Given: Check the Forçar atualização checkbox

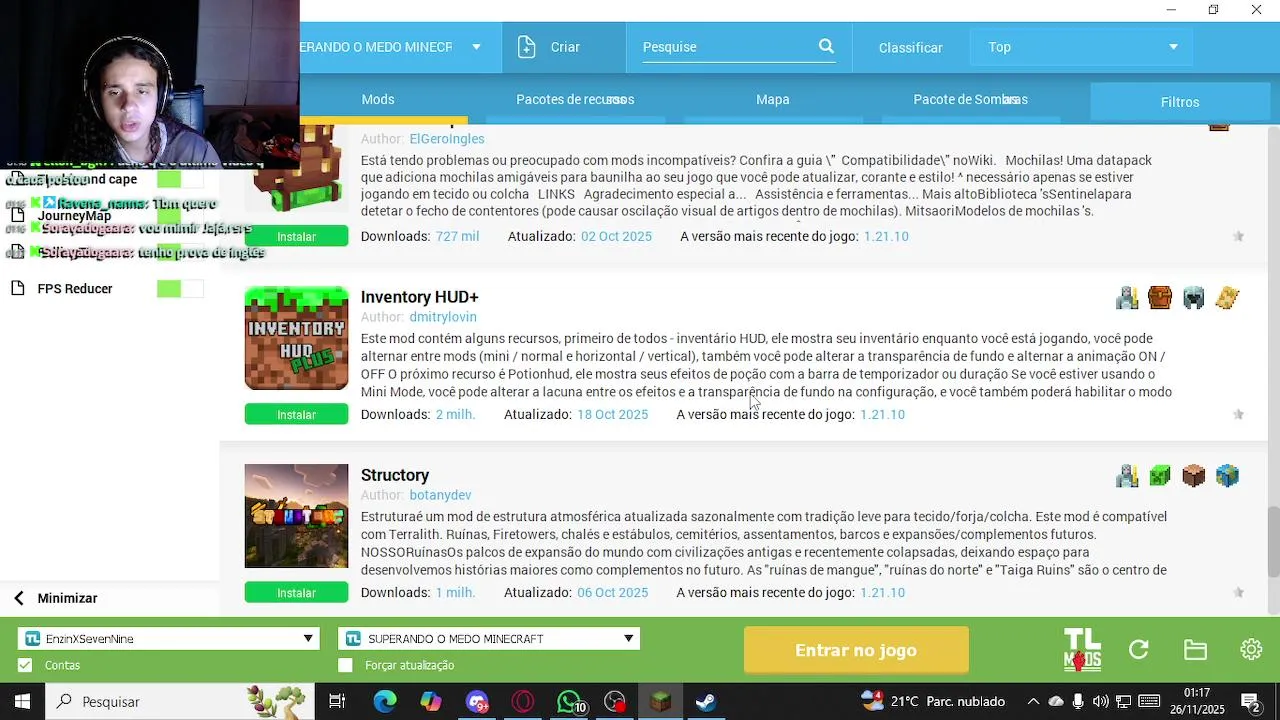Looking at the screenshot, I should pyautogui.click(x=346, y=665).
